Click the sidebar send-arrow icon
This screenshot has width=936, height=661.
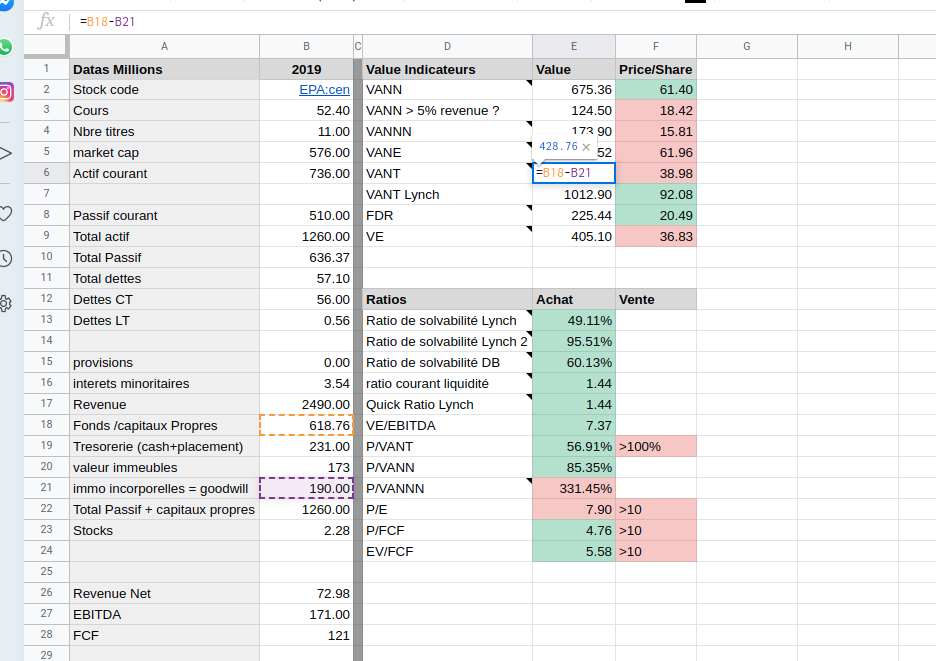pos(6,153)
